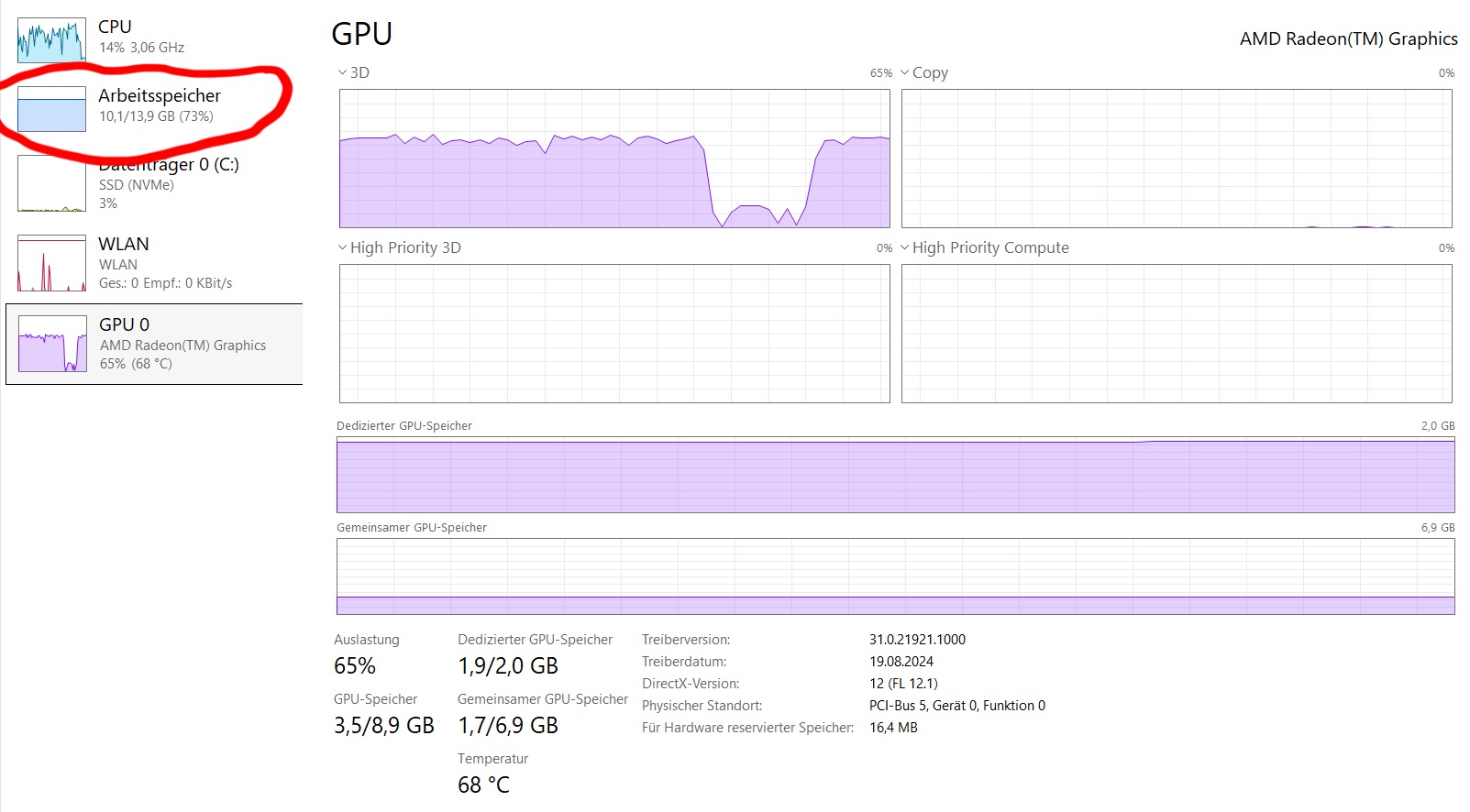Open the Datenträger 0 (C:) disk entry
The image size is (1470, 812).
(x=168, y=182)
